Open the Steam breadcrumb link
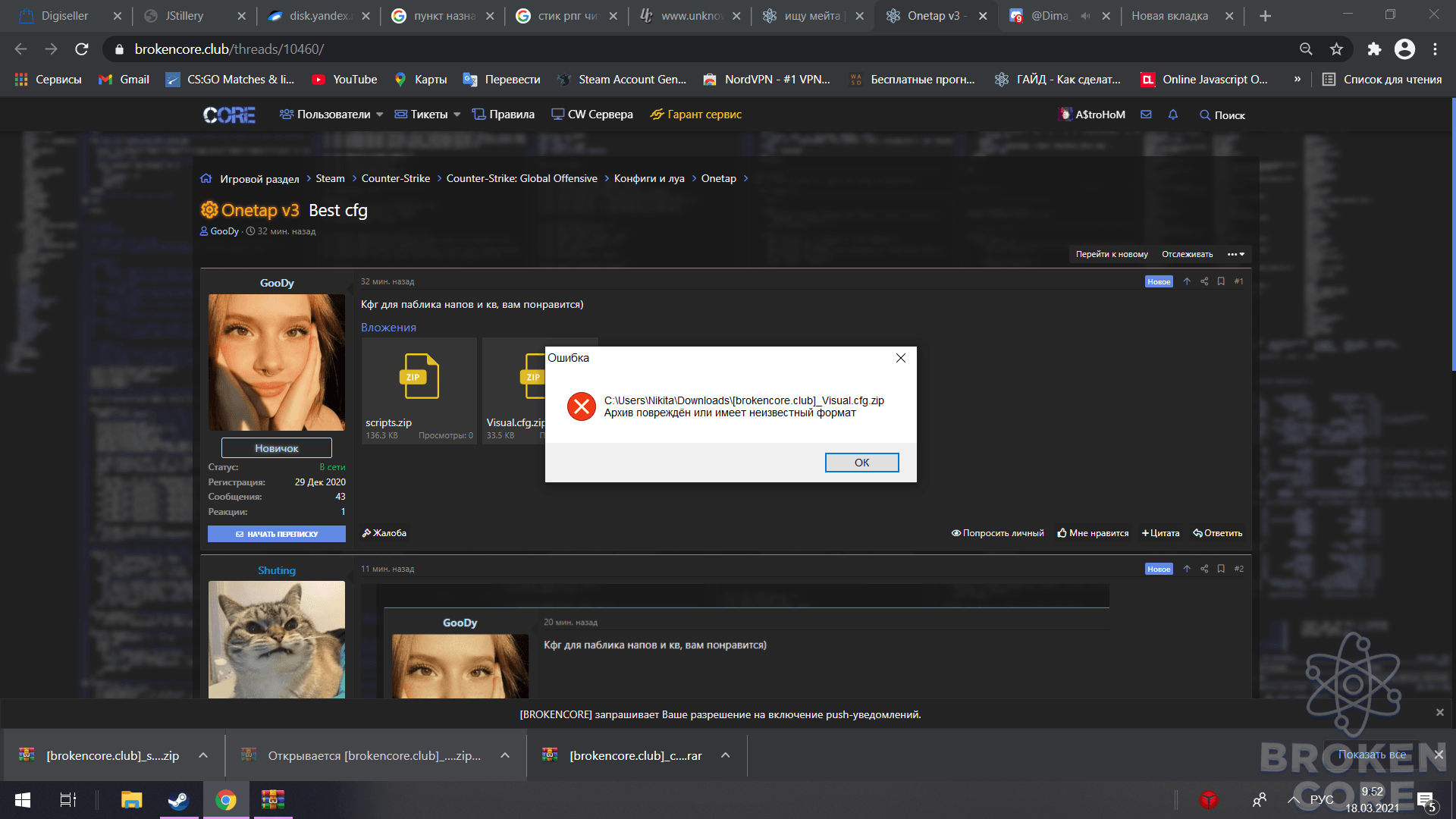 pos(330,178)
